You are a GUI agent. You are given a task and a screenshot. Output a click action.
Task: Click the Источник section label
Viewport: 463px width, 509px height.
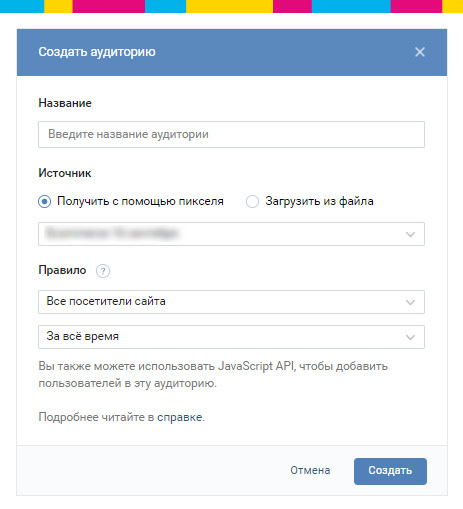pyautogui.click(x=65, y=173)
